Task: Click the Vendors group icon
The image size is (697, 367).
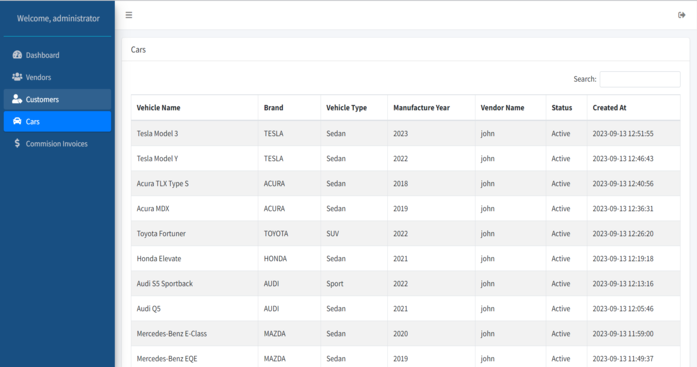Action: click(x=17, y=77)
